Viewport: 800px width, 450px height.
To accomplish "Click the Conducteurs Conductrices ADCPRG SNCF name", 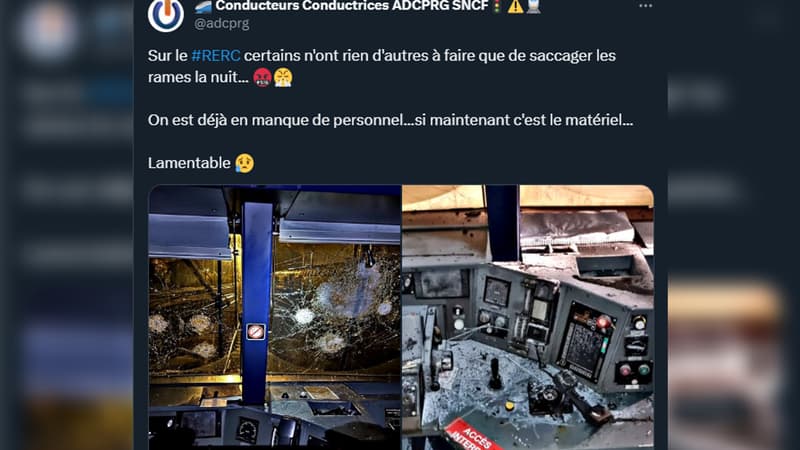I will point(352,6).
